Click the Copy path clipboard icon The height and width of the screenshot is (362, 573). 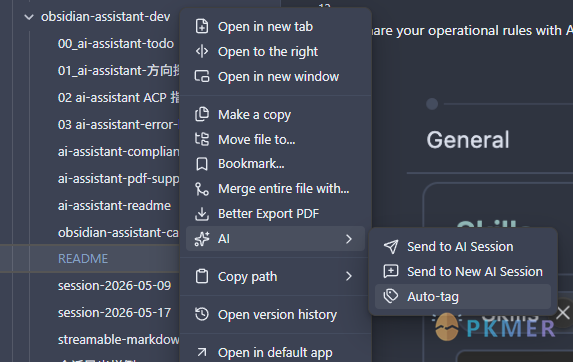pos(202,277)
